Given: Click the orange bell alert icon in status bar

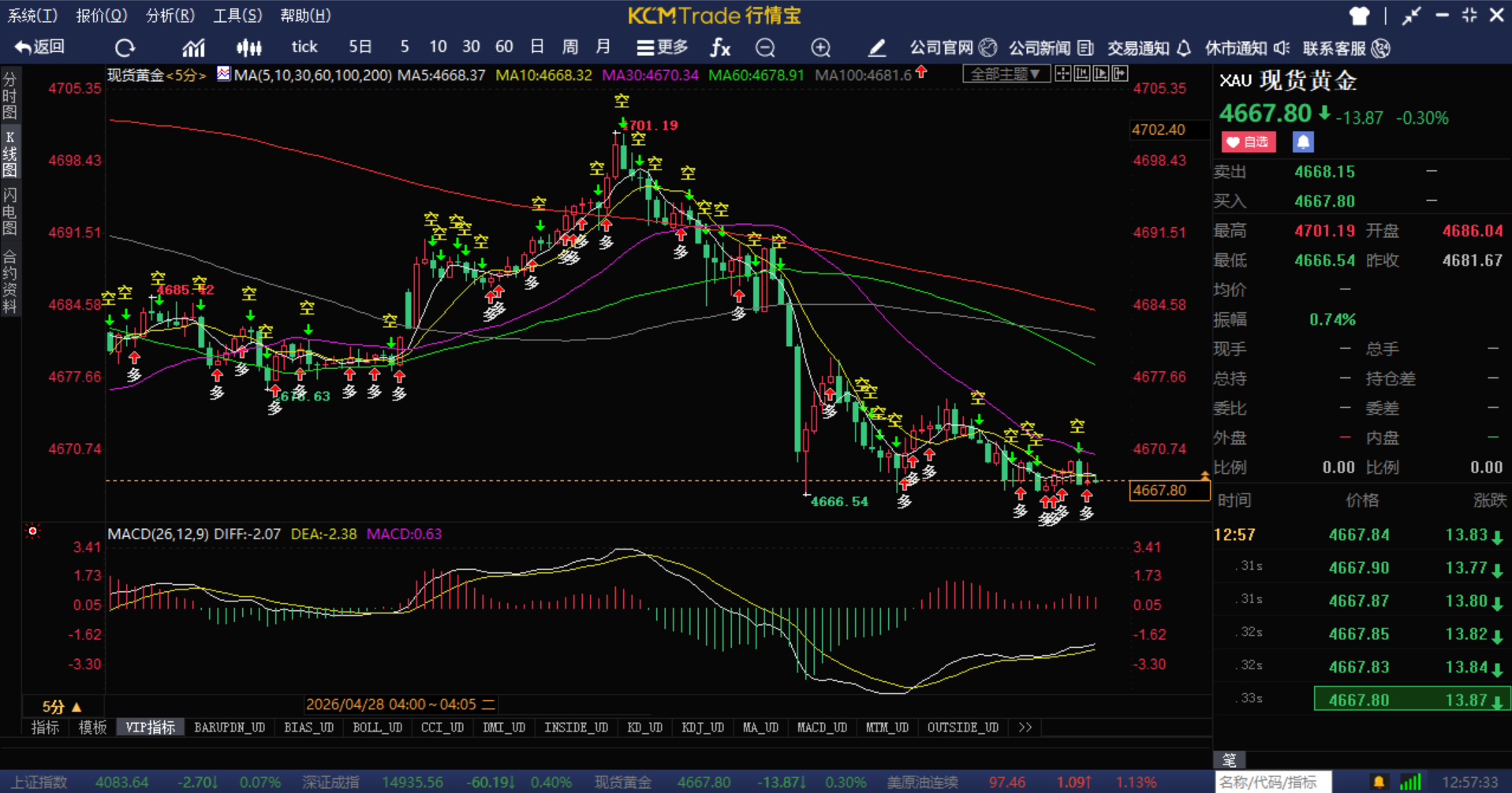Looking at the screenshot, I should [1379, 782].
